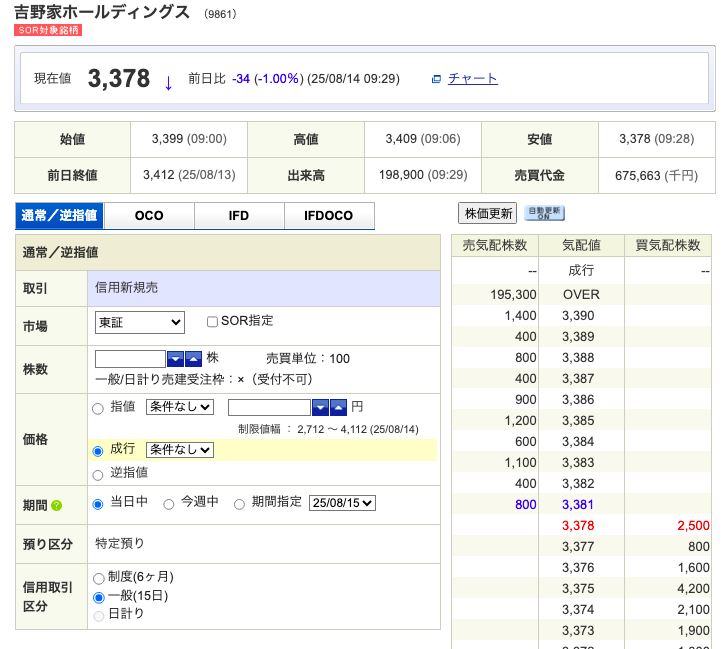Click the blue best ask price 3,381
The width and height of the screenshot is (726, 649).
pos(578,505)
